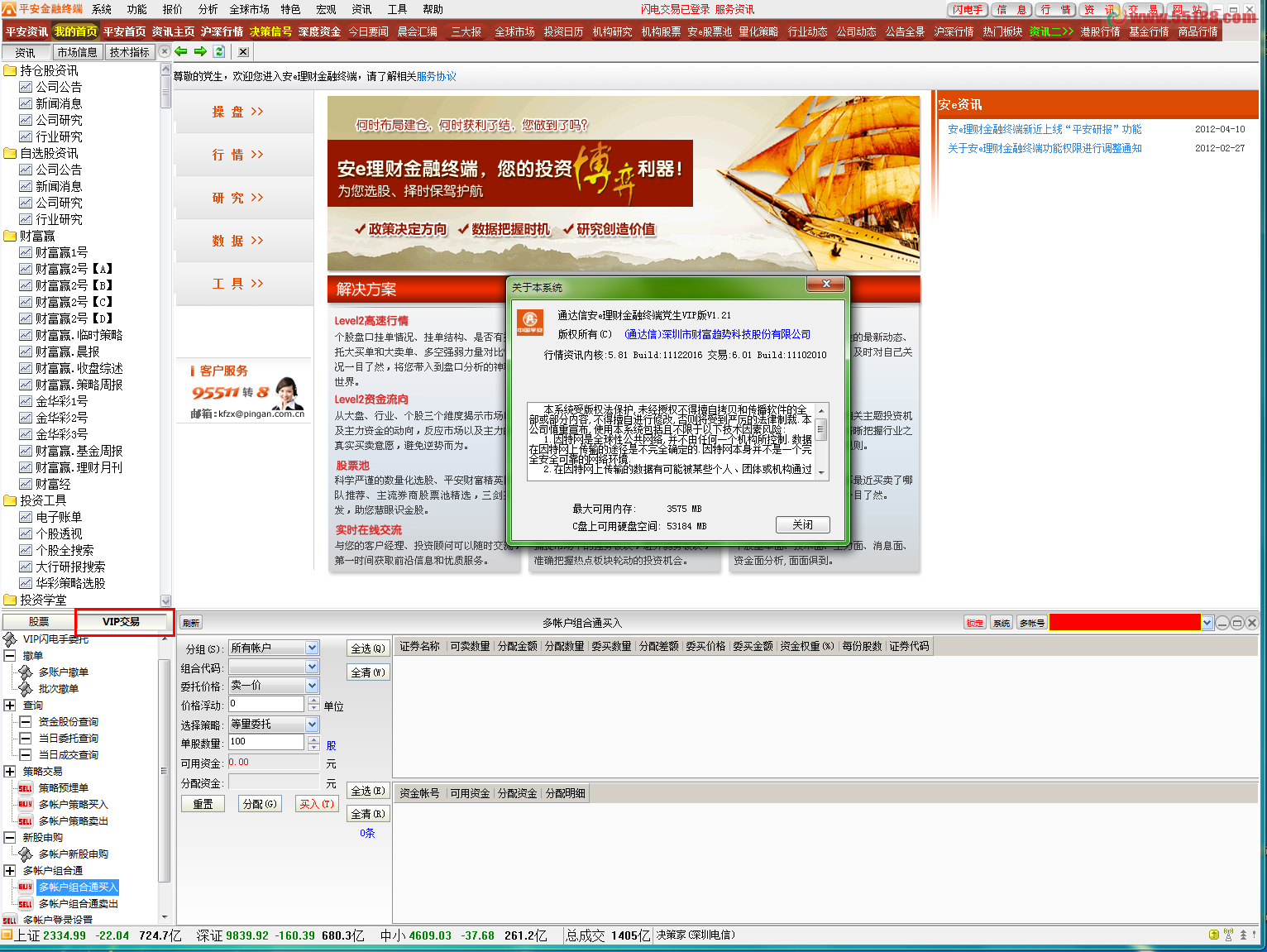Click the BUY icon for 多帐户策略买入
1267x952 pixels.
[26, 805]
